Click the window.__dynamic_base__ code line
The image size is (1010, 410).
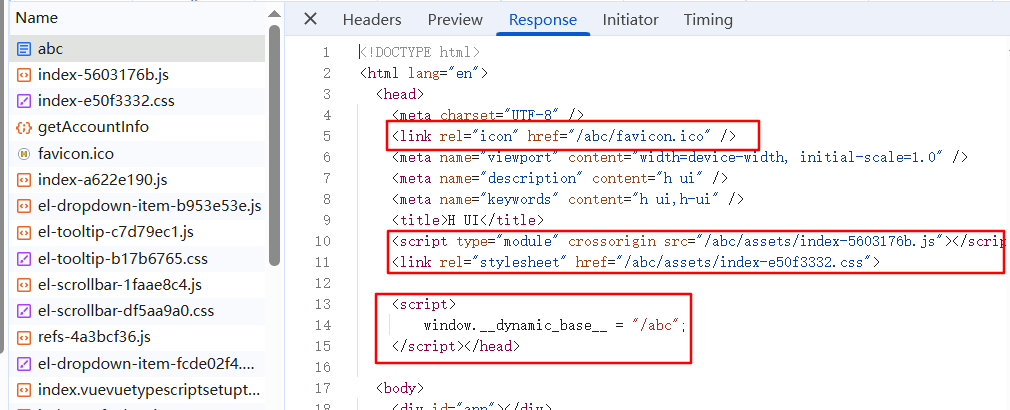click(x=554, y=326)
